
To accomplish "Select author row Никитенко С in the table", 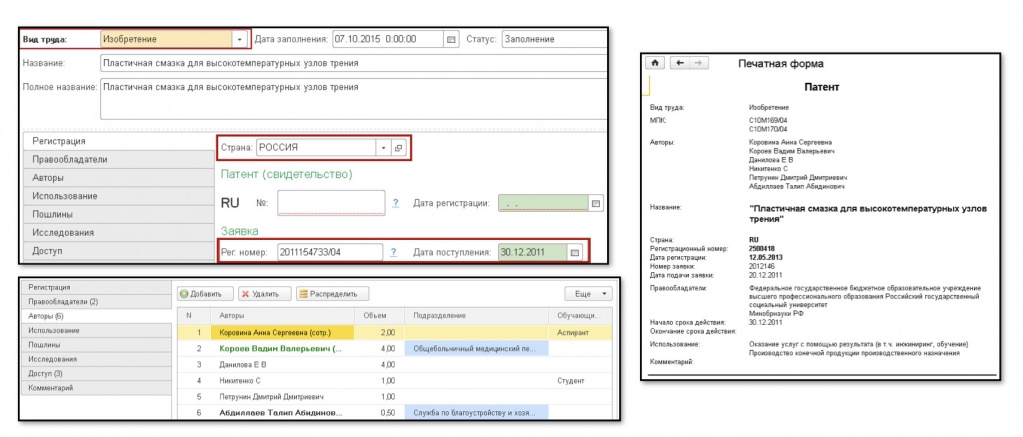I will click(395, 380).
